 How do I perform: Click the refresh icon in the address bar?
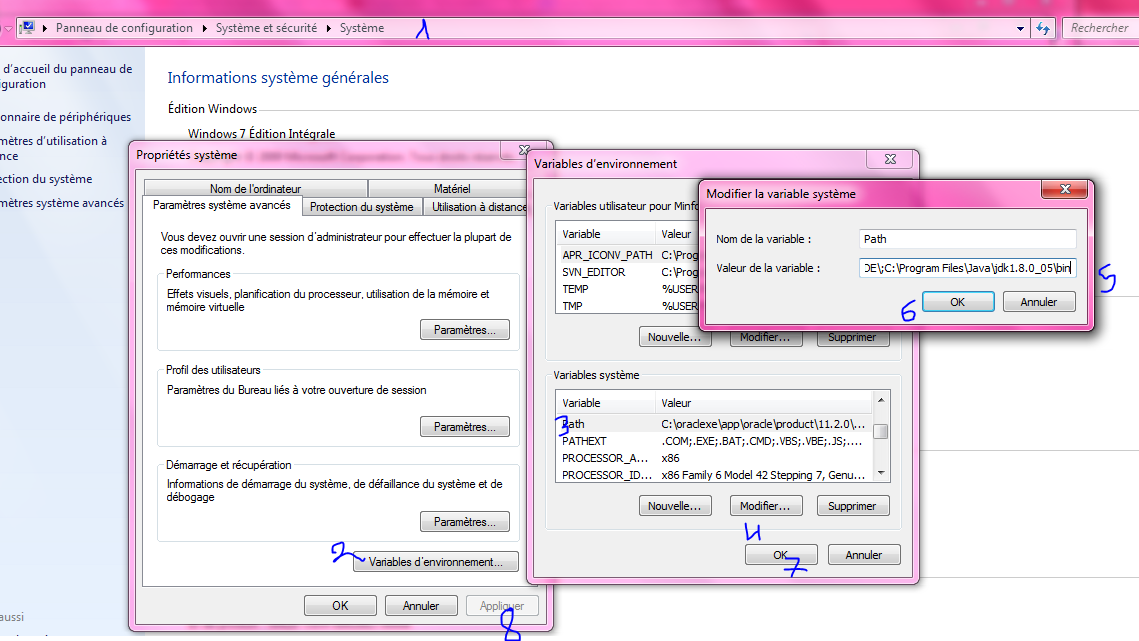1043,28
